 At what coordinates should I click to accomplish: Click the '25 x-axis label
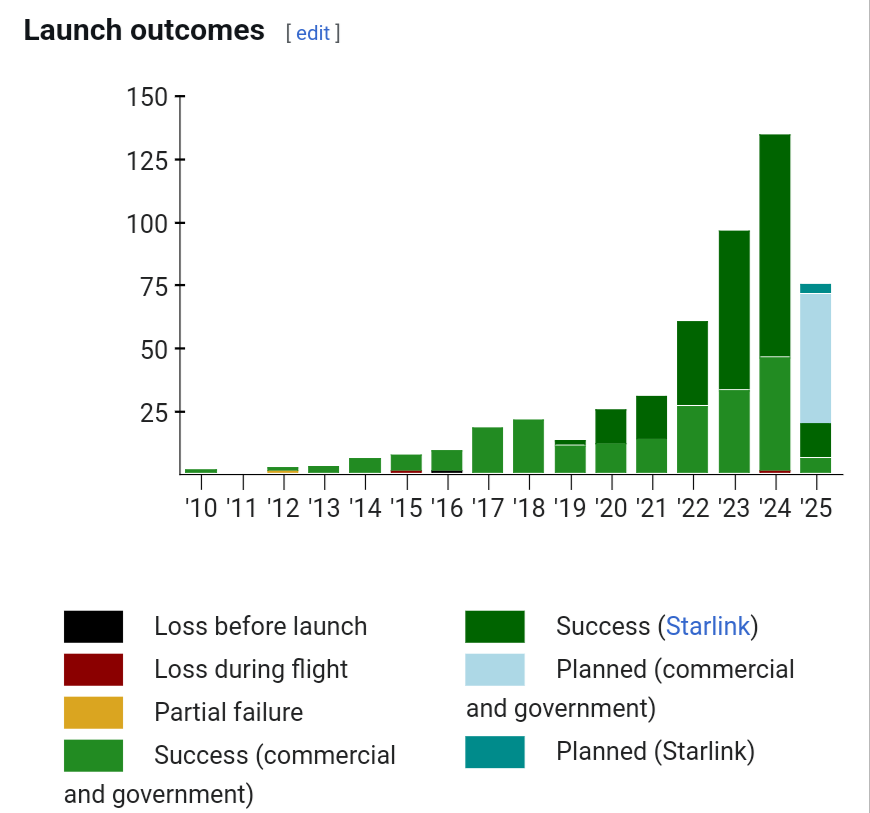pos(816,508)
